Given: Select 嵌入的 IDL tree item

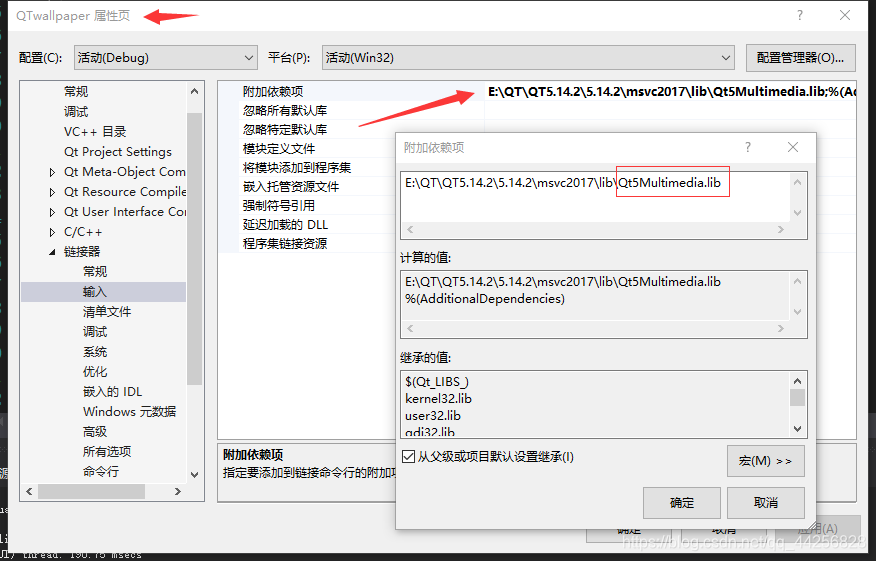Looking at the screenshot, I should [112, 392].
